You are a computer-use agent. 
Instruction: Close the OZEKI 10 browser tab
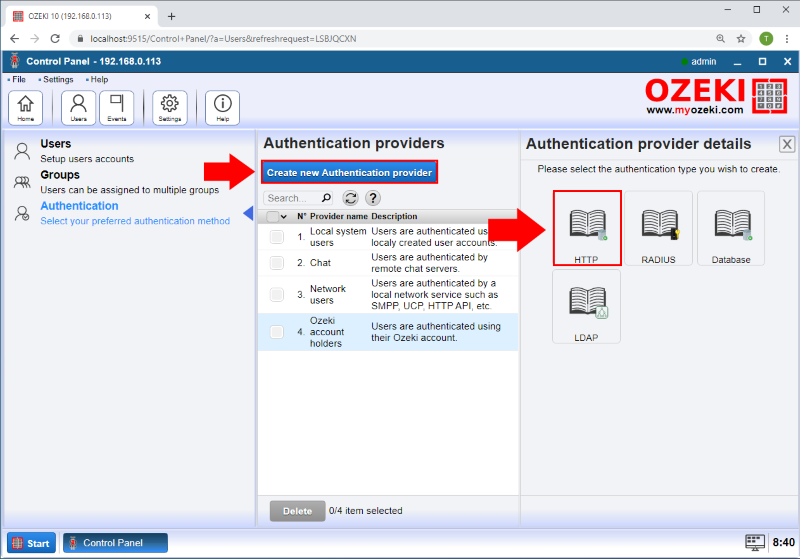(147, 16)
